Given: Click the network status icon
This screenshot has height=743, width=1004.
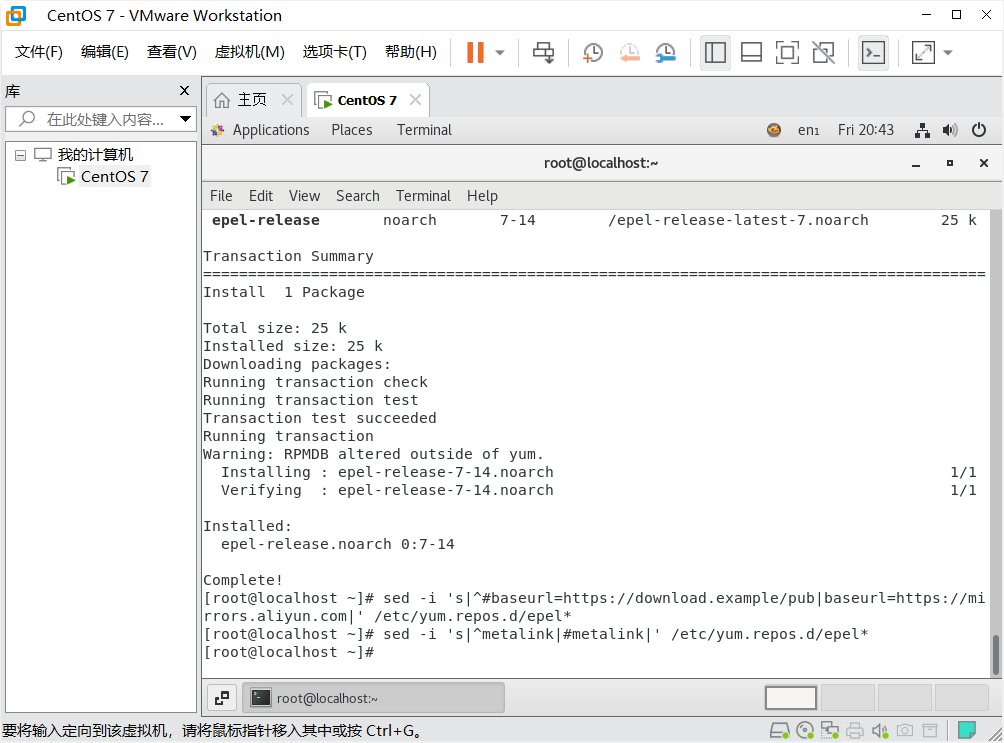Looking at the screenshot, I should click(x=922, y=131).
